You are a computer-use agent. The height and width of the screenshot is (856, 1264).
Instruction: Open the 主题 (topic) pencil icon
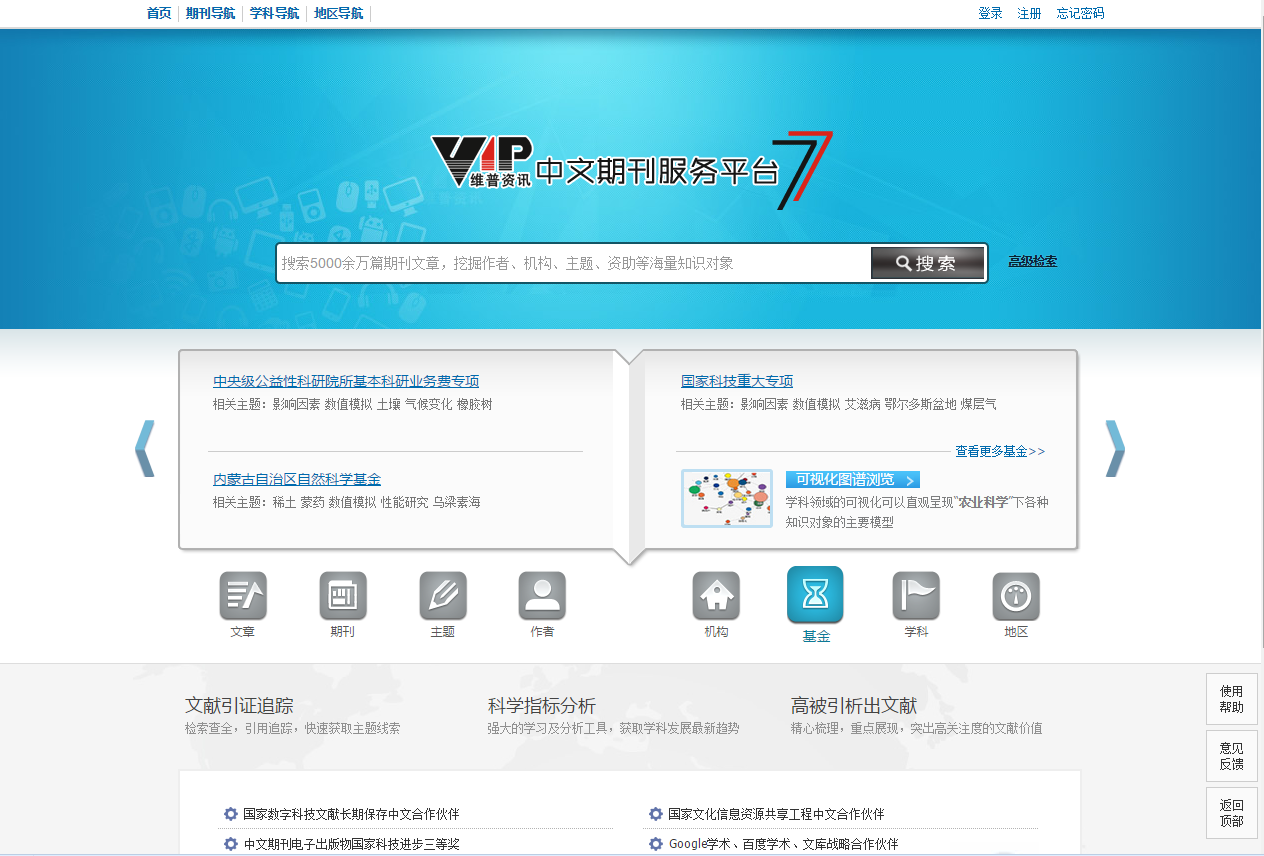click(442, 596)
